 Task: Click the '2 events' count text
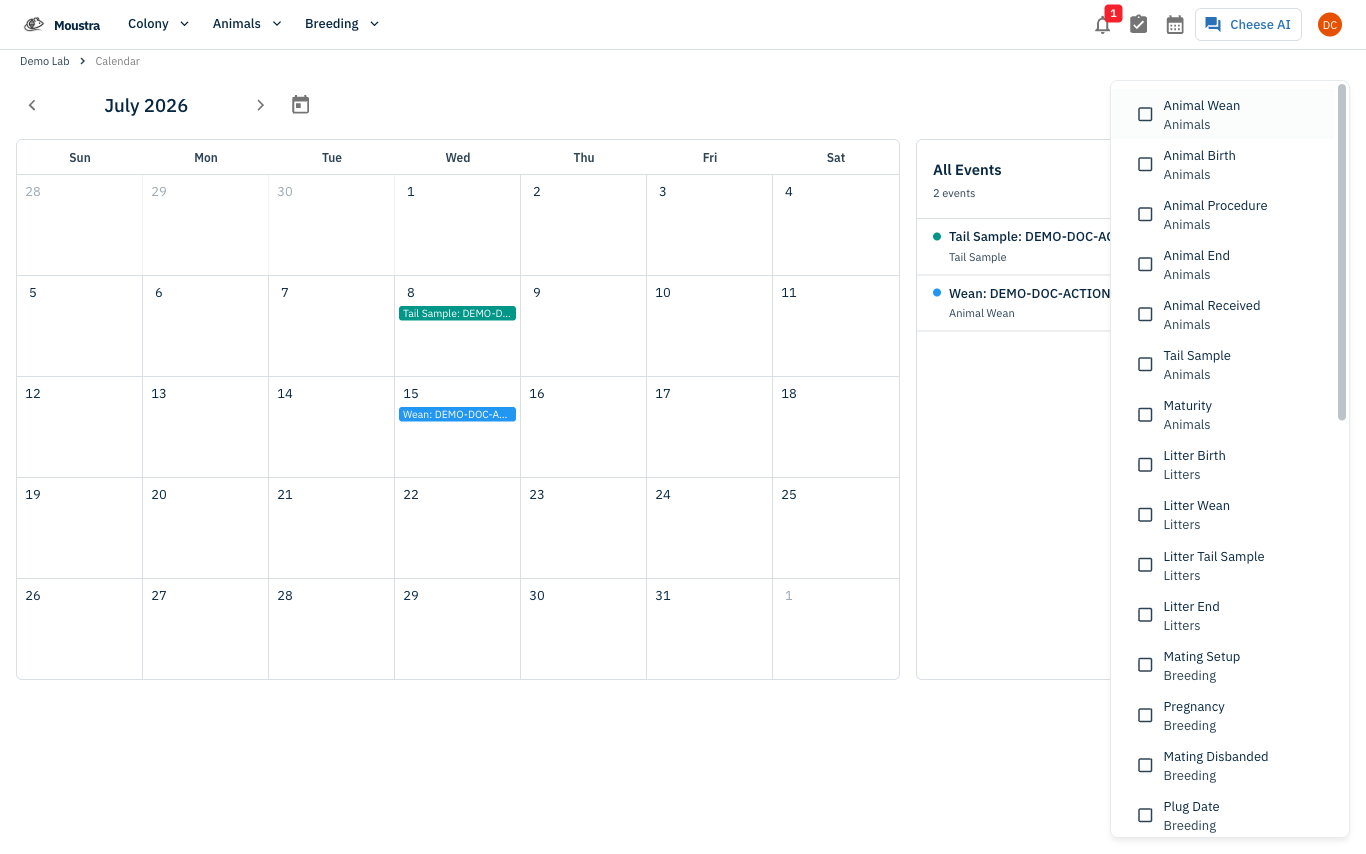954,193
